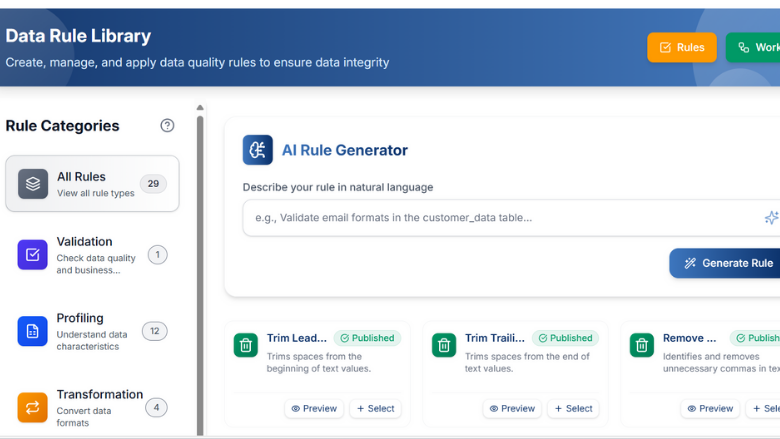The height and width of the screenshot is (439, 780).
Task: Click the natural language rule input field
Action: [x=500, y=217]
